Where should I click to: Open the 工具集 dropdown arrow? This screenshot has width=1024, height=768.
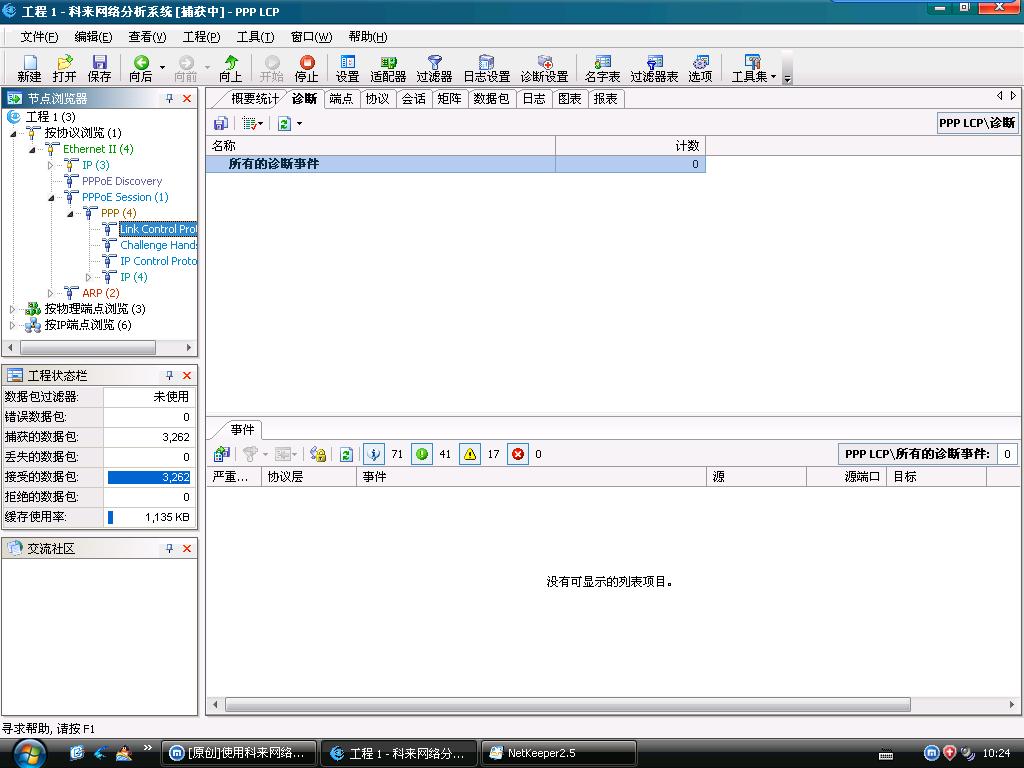point(773,77)
